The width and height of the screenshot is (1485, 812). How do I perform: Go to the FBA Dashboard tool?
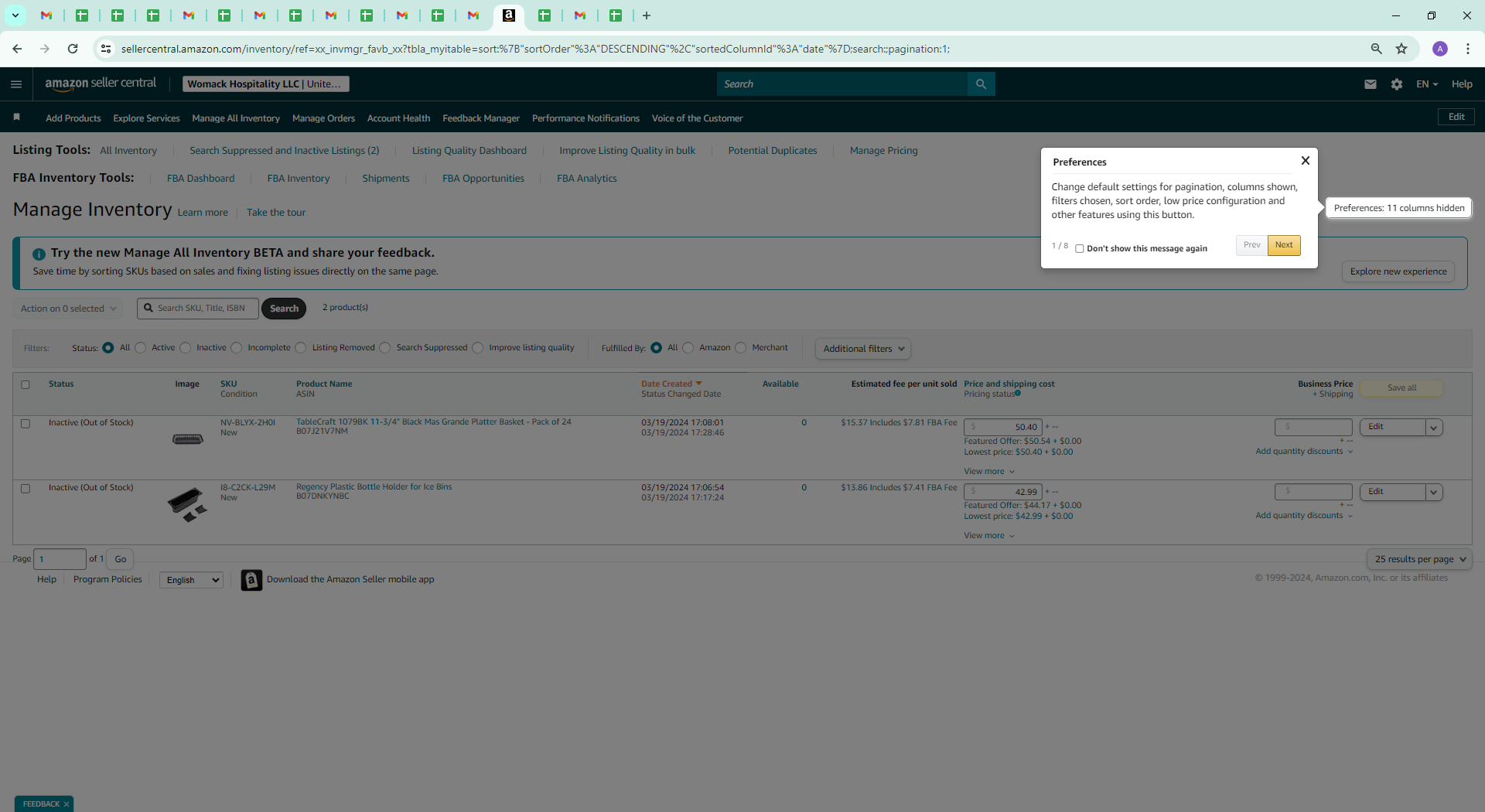pyautogui.click(x=200, y=179)
